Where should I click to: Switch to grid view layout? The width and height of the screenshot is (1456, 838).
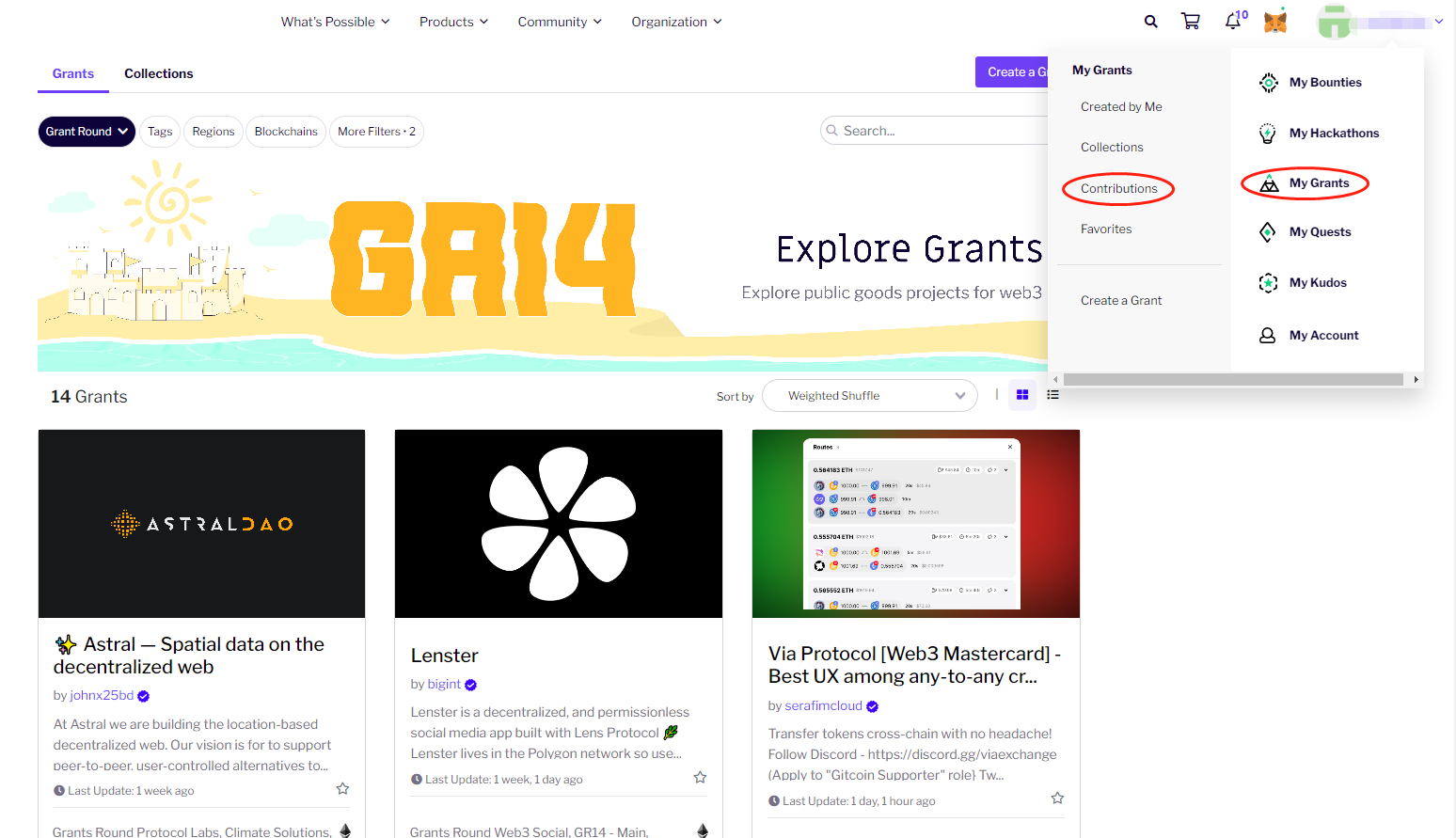click(x=1022, y=395)
